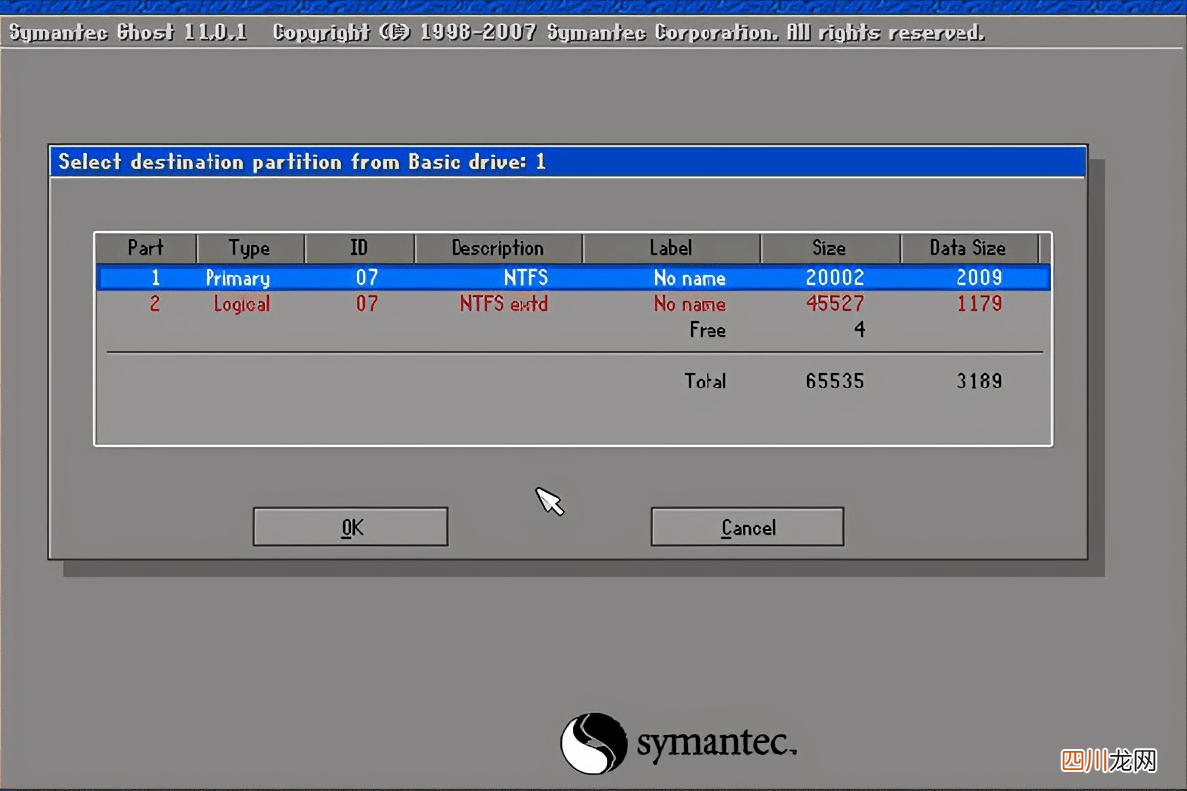
Task: Select partition 2 Logical NTFS extd row
Action: click(573, 304)
